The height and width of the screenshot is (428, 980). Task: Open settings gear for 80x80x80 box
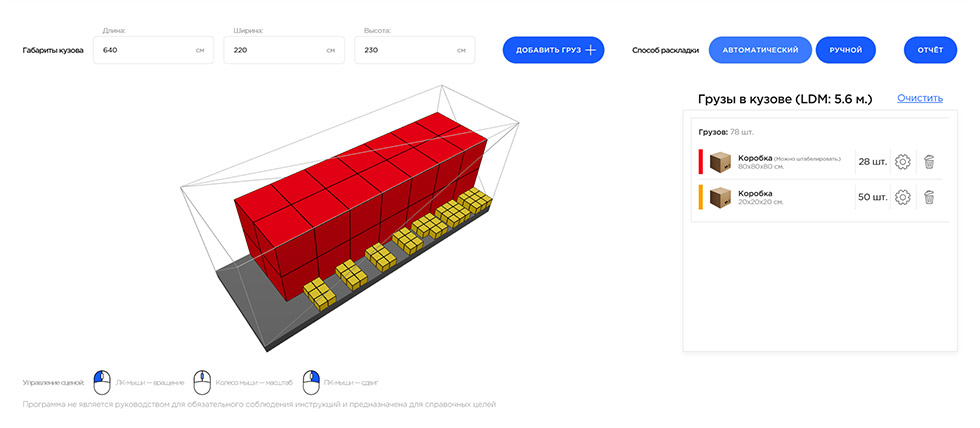[x=902, y=162]
